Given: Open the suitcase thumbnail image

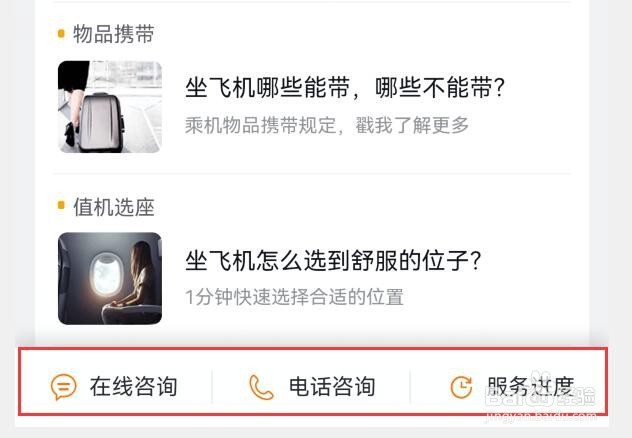Looking at the screenshot, I should pos(110,107).
